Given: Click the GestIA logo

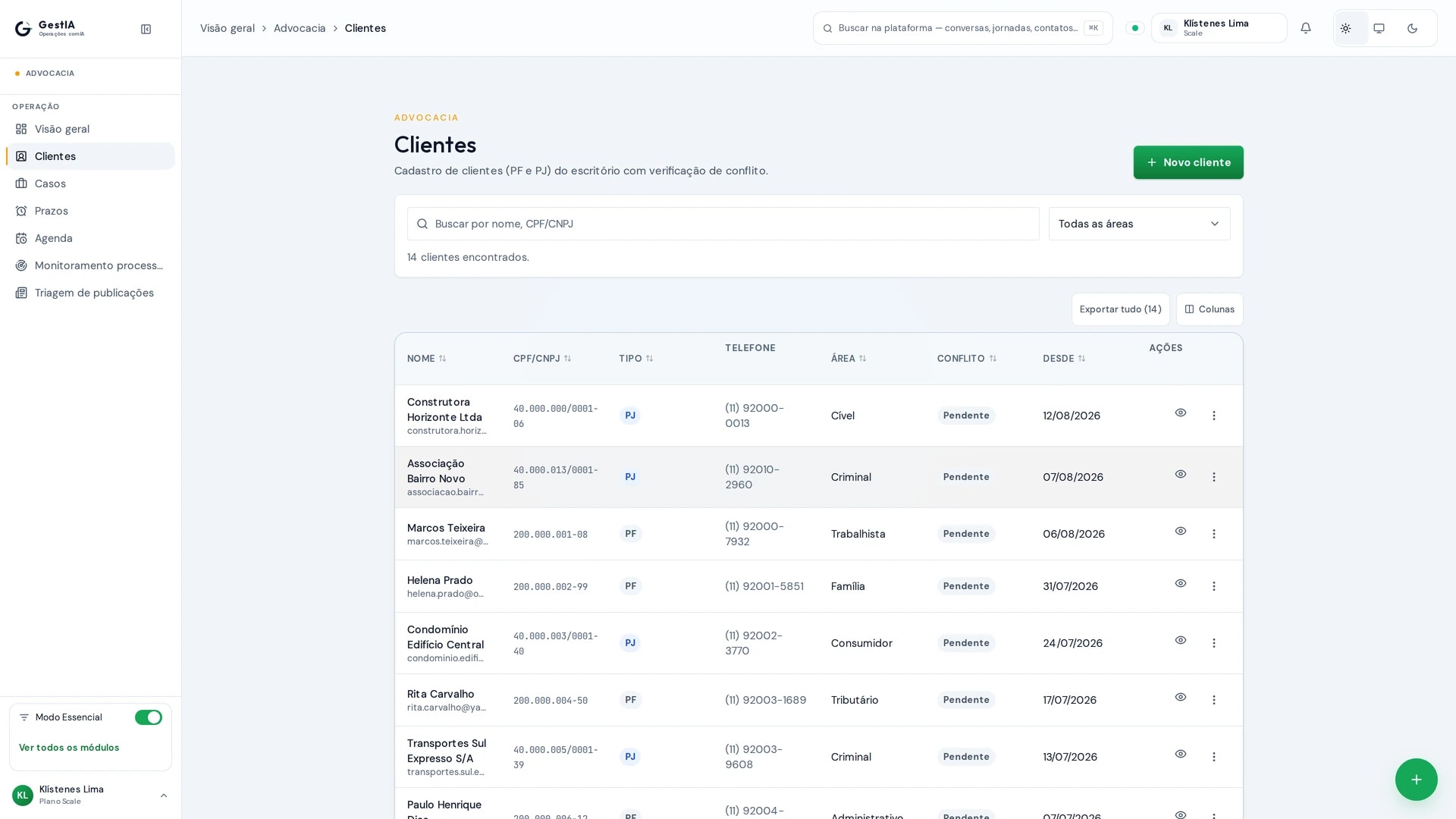Looking at the screenshot, I should click(x=50, y=28).
